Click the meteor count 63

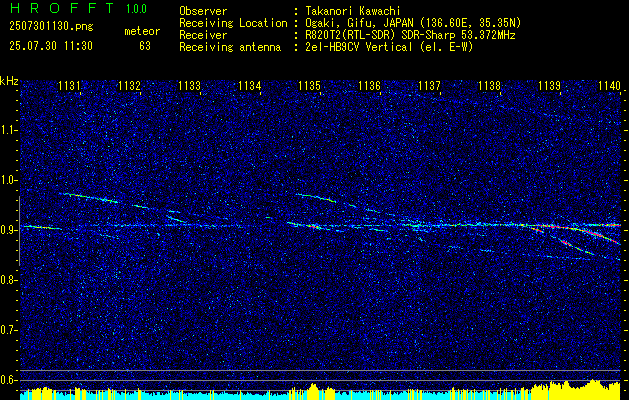click(145, 46)
